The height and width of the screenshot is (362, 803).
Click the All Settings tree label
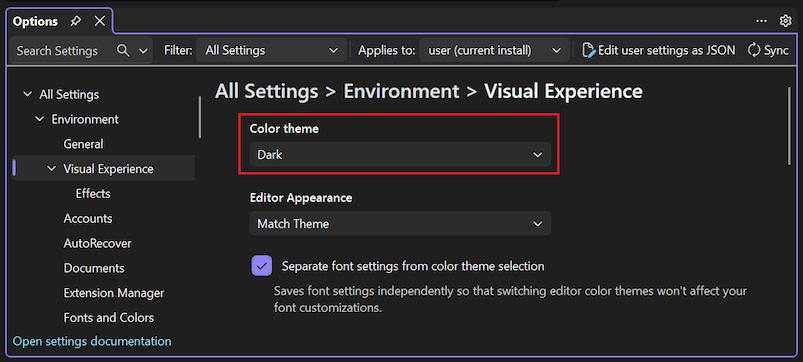[x=69, y=95]
